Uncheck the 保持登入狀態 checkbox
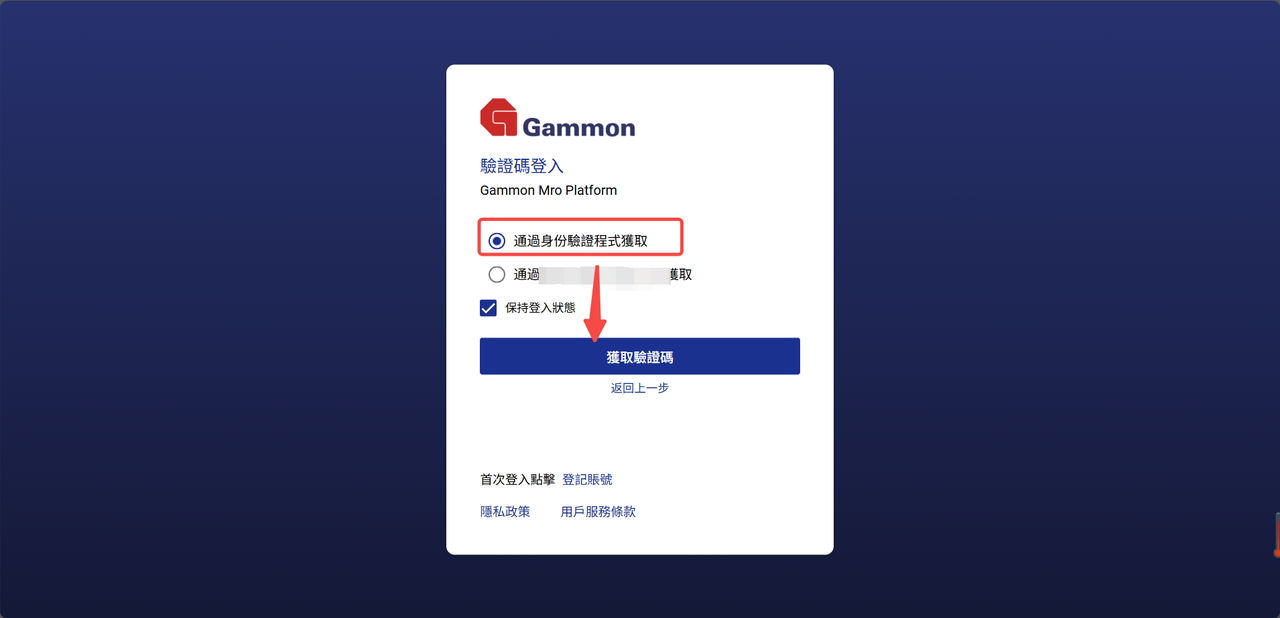1280x618 pixels. pyautogui.click(x=488, y=308)
